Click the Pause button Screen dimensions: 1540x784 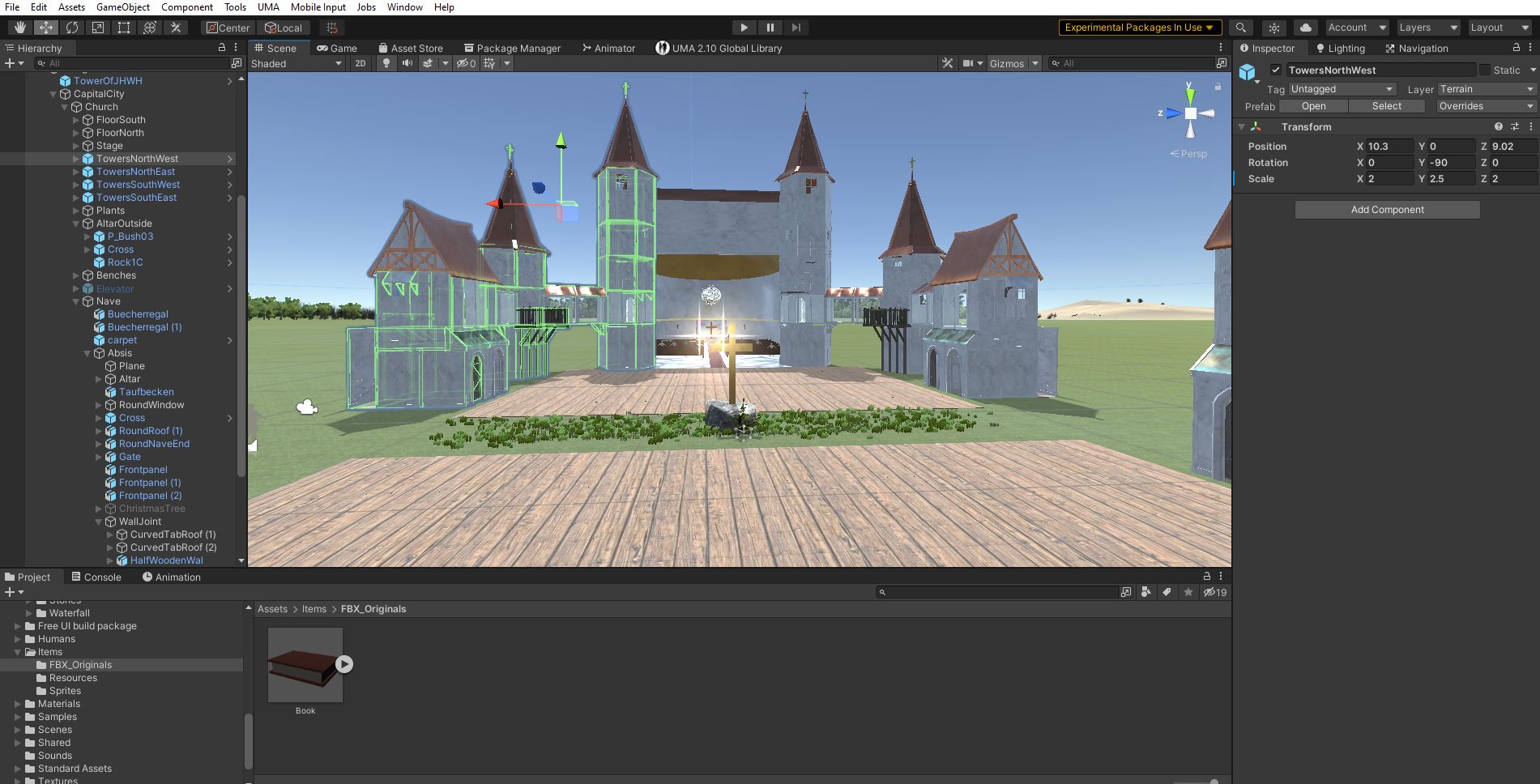coord(770,28)
